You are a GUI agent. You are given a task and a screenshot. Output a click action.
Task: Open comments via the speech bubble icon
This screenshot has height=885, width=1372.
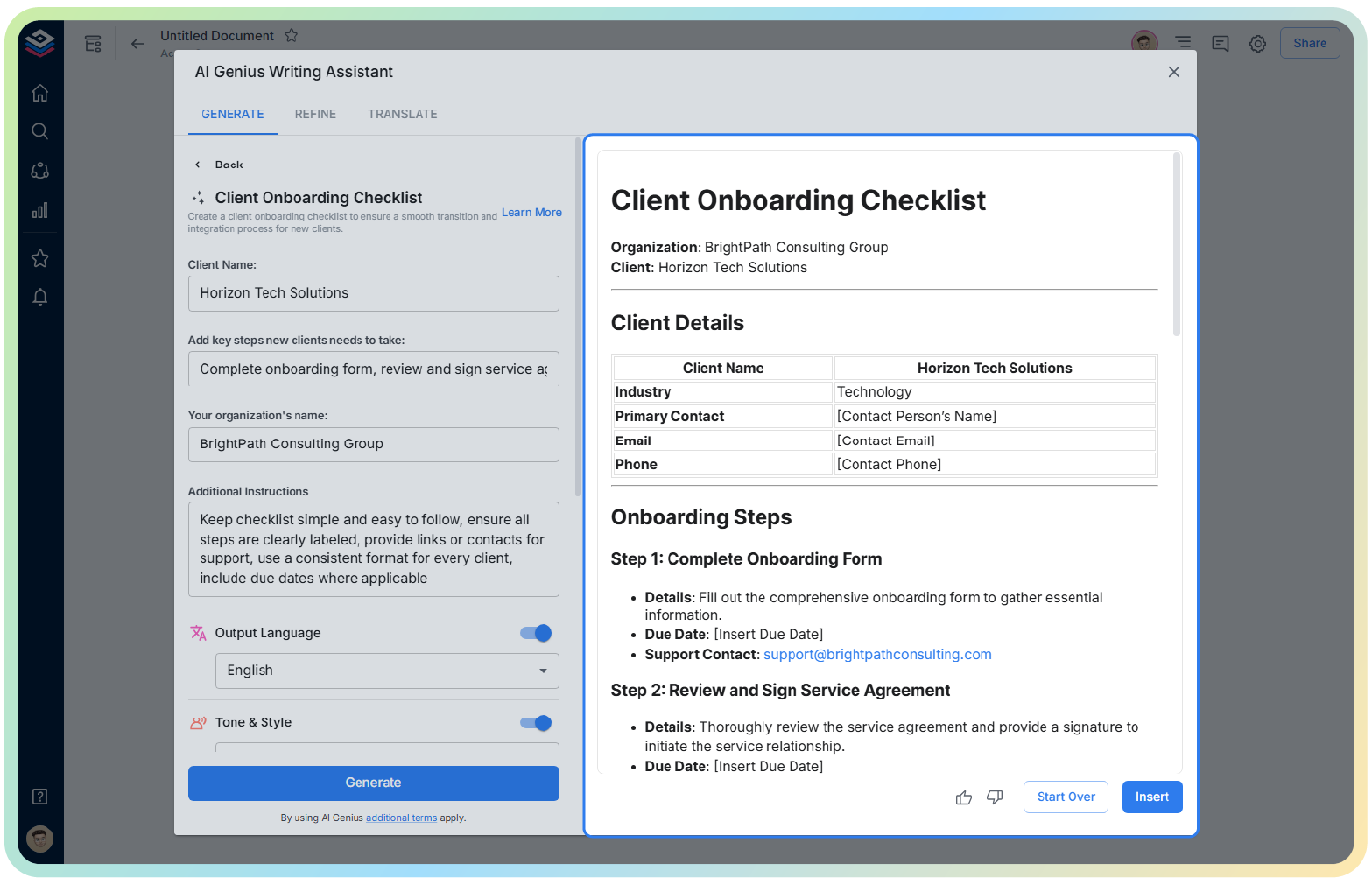(x=1220, y=43)
